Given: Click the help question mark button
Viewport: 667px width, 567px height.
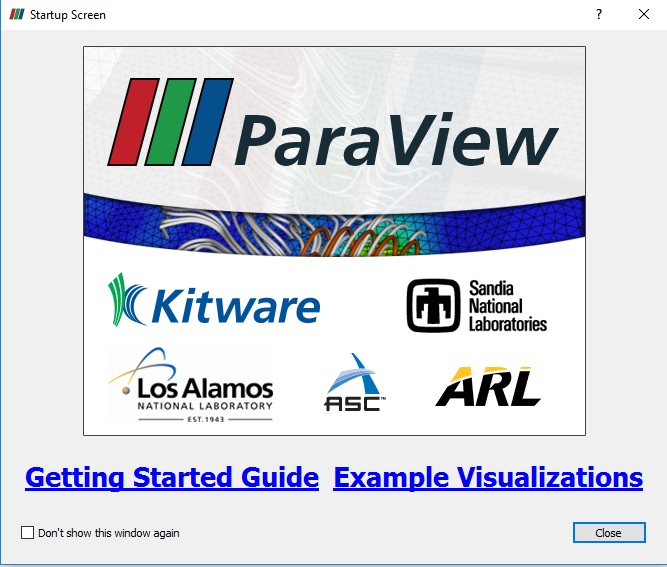Looking at the screenshot, I should [x=599, y=14].
